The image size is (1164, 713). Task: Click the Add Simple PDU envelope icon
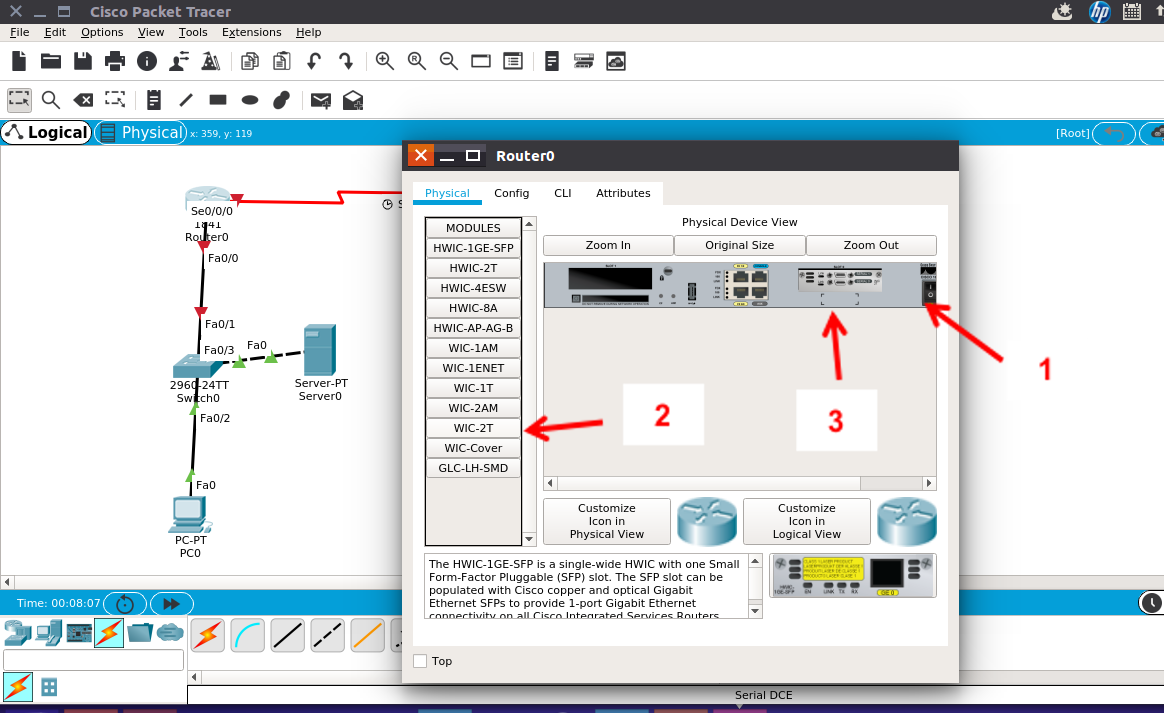coord(320,100)
